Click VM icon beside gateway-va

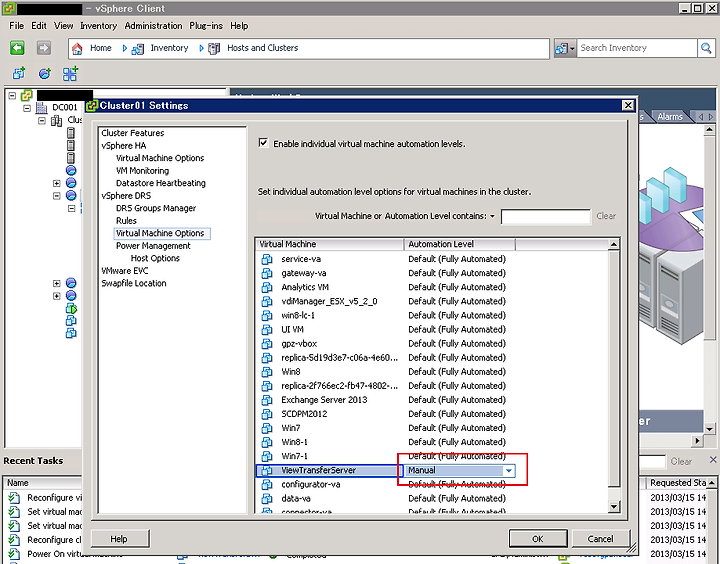(267, 273)
